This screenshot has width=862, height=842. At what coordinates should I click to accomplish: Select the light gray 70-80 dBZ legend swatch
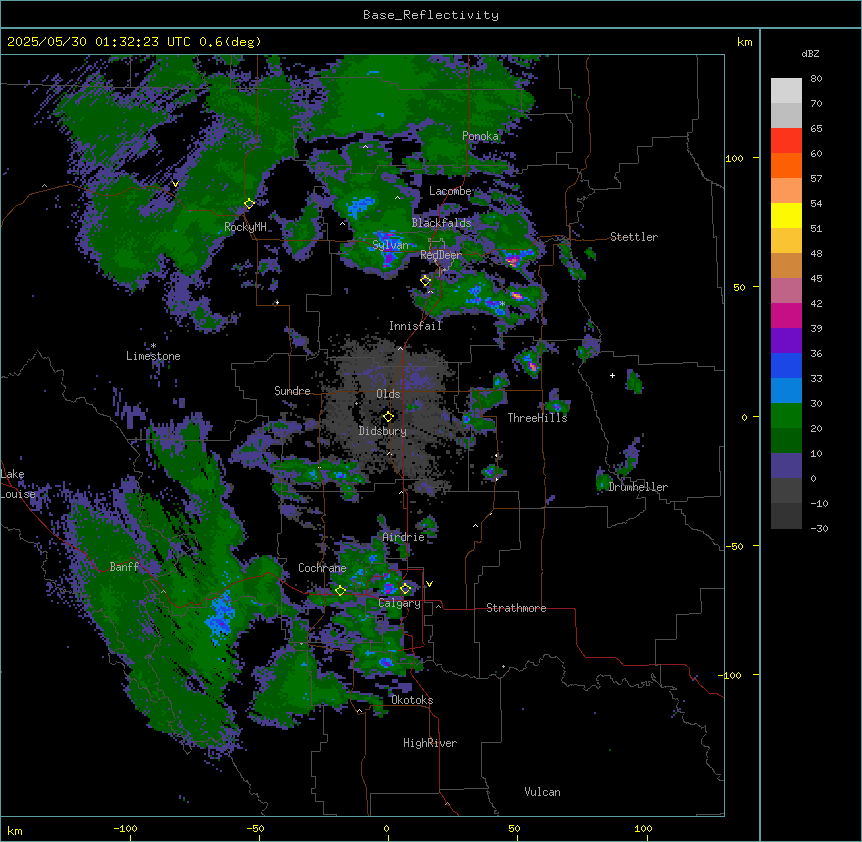(786, 91)
